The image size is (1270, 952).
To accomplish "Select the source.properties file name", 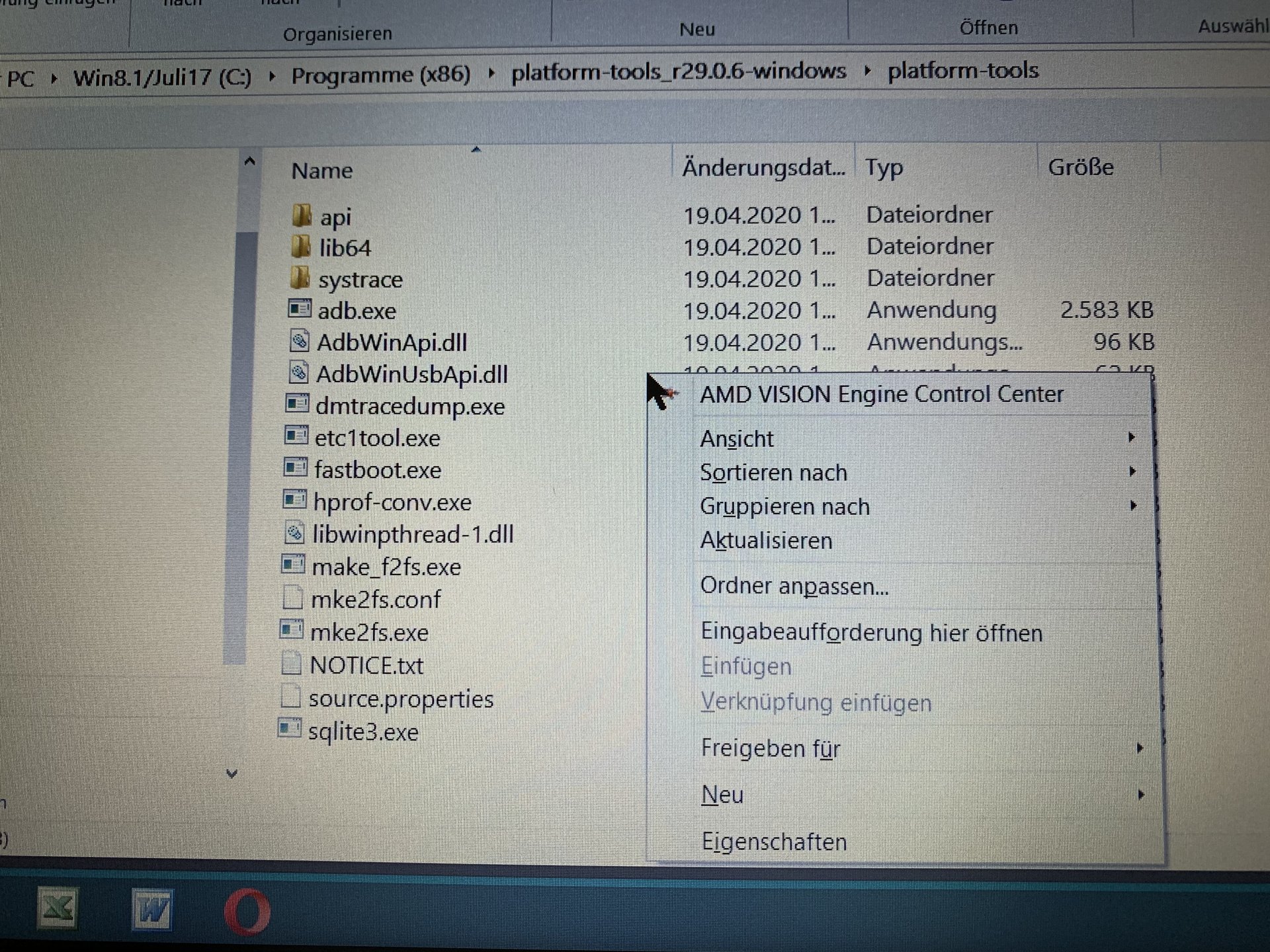I will point(401,699).
